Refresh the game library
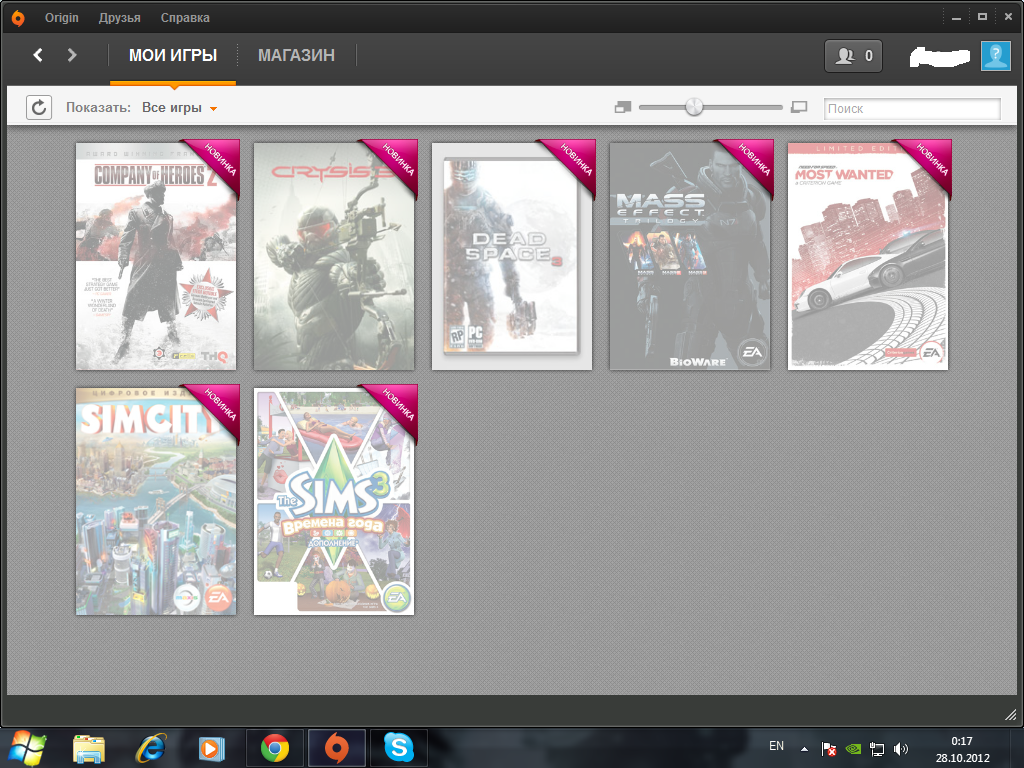Screen dimensions: 1024x768 click(39, 107)
